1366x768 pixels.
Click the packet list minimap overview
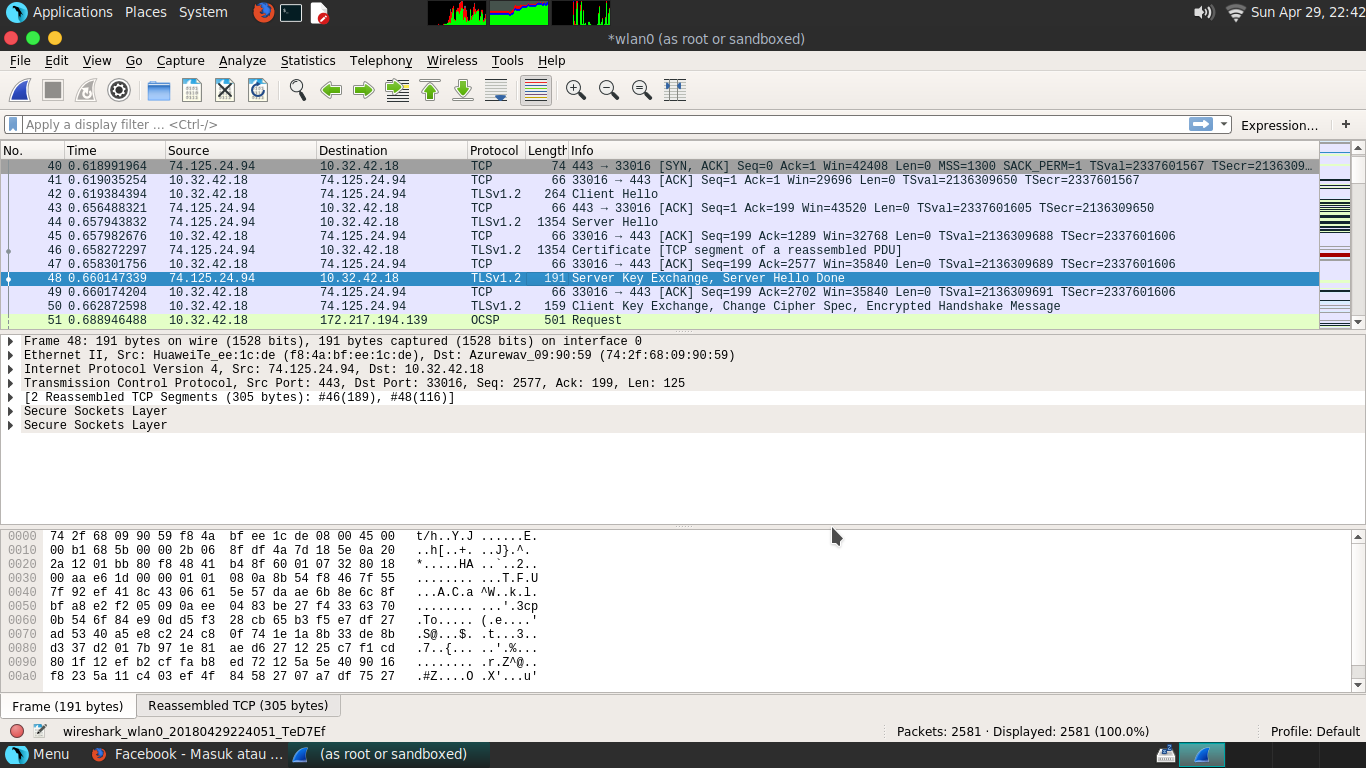click(1335, 235)
